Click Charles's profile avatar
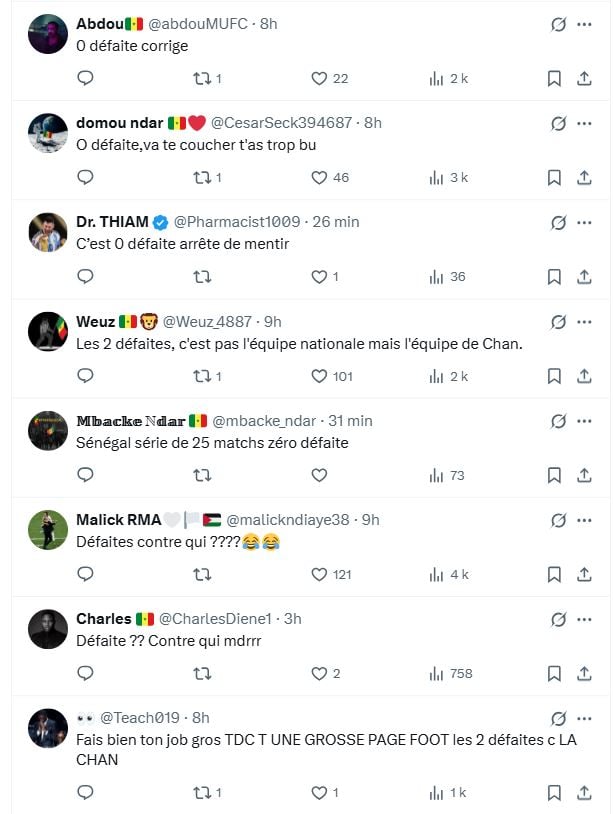This screenshot has width=613, height=814. click(x=48, y=629)
